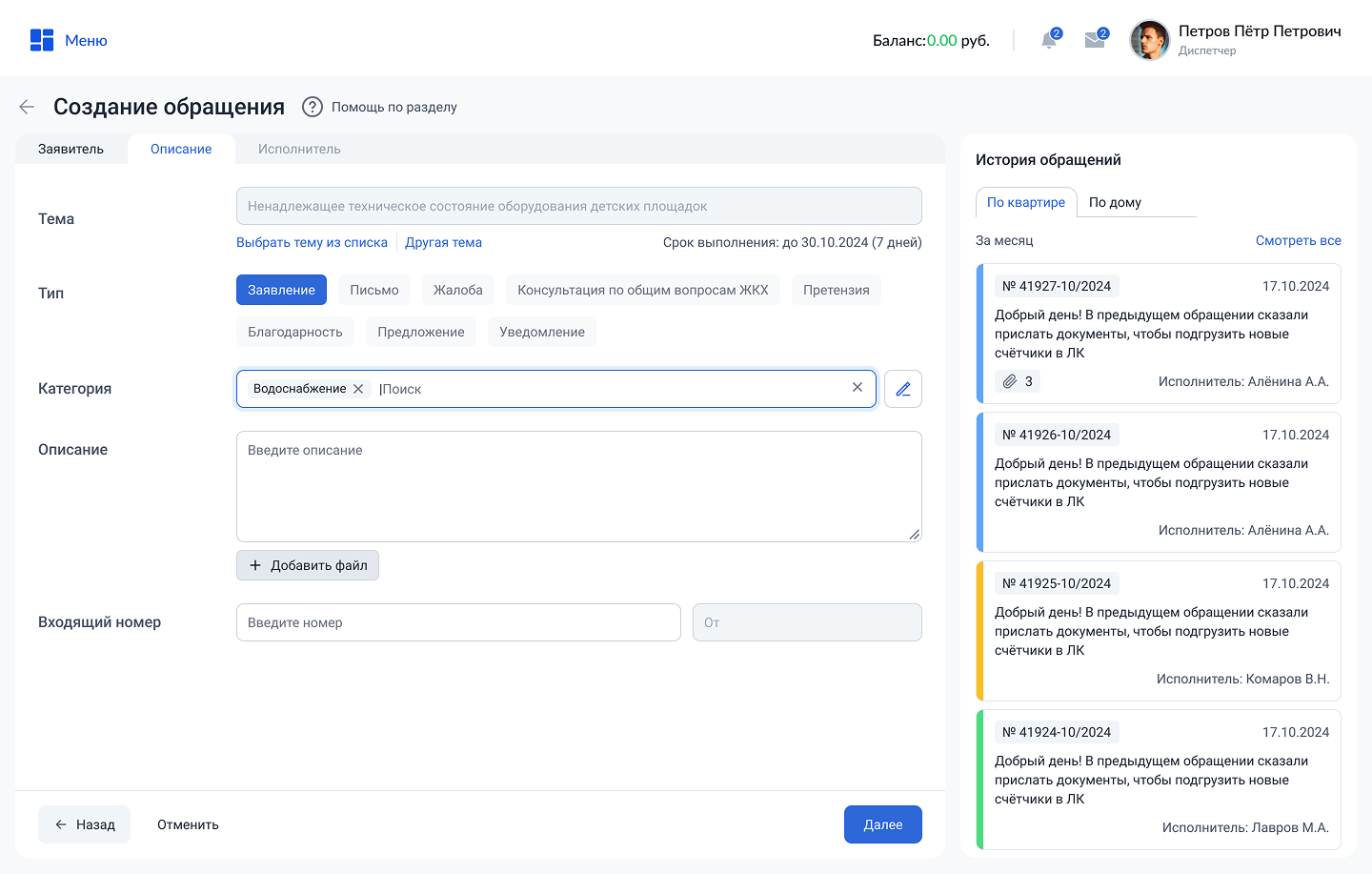The height and width of the screenshot is (874, 1372).
Task: Select the Жалоба request type
Action: click(x=457, y=290)
